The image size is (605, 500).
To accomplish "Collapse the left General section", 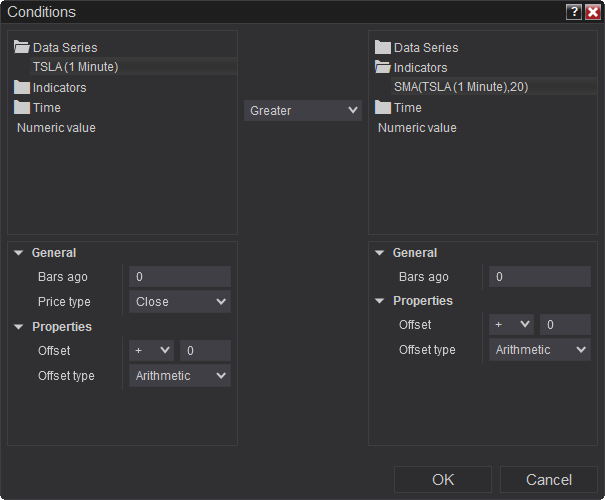I will tap(19, 253).
